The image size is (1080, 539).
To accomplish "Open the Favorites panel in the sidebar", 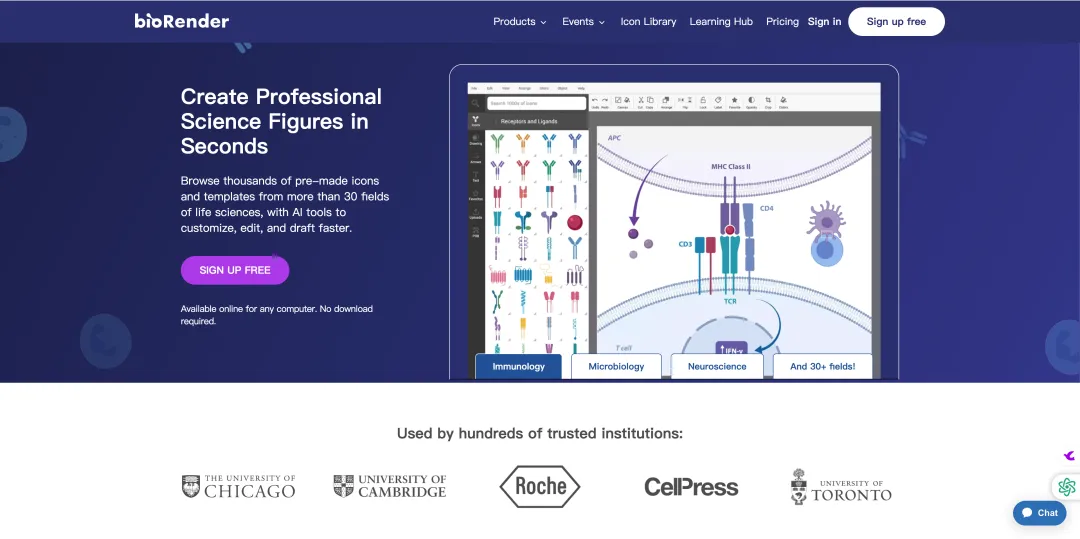I will tap(476, 195).
